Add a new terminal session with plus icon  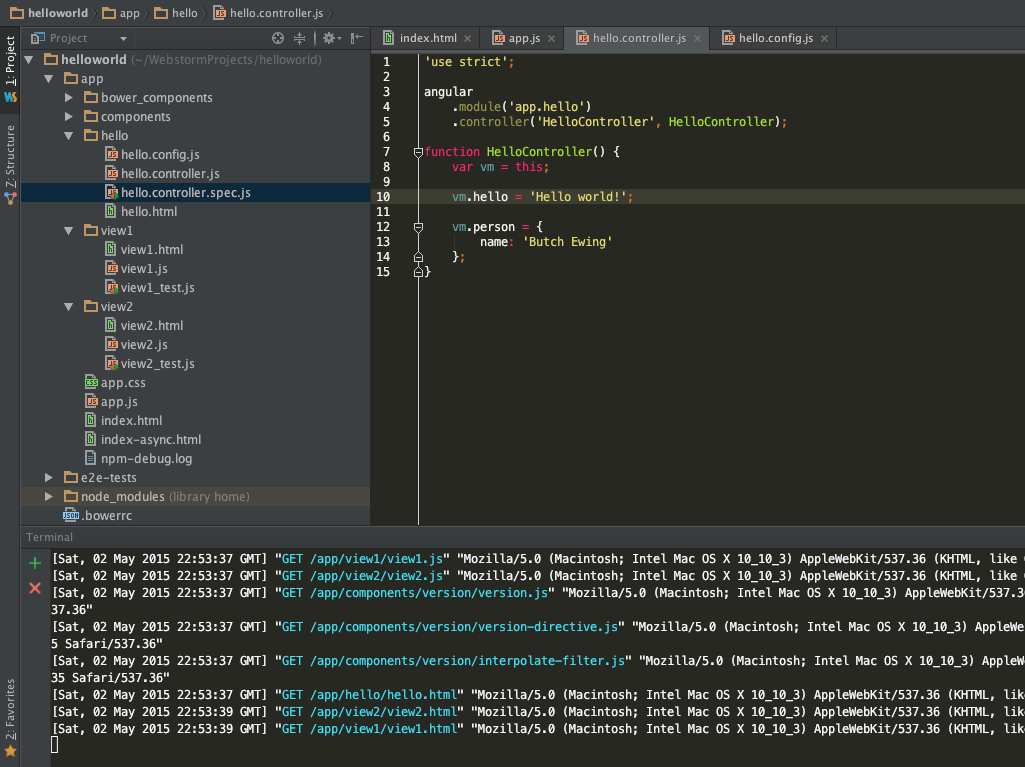click(x=35, y=563)
